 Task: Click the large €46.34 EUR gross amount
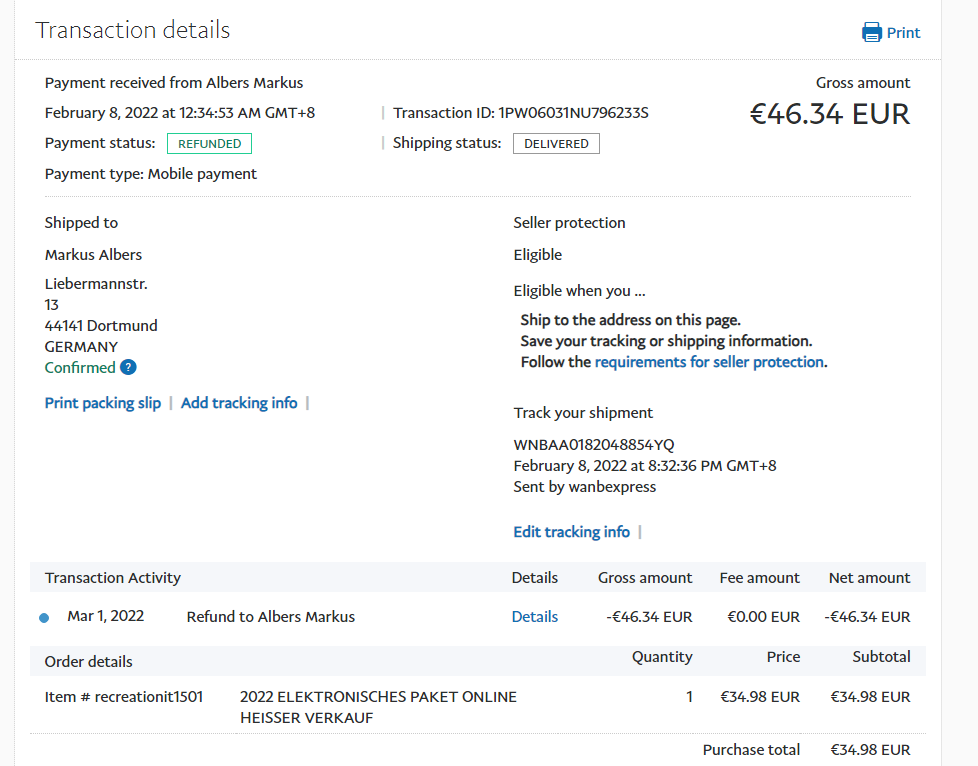pos(830,114)
